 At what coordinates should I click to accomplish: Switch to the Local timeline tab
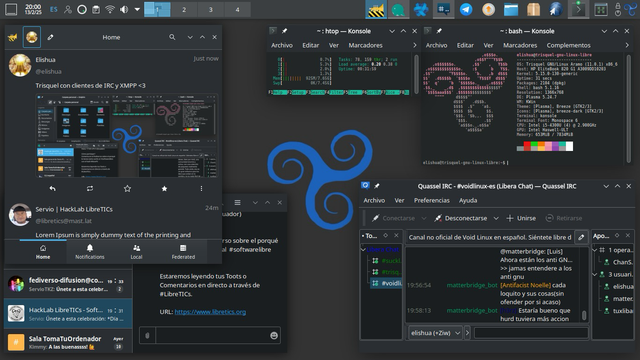tap(136, 252)
